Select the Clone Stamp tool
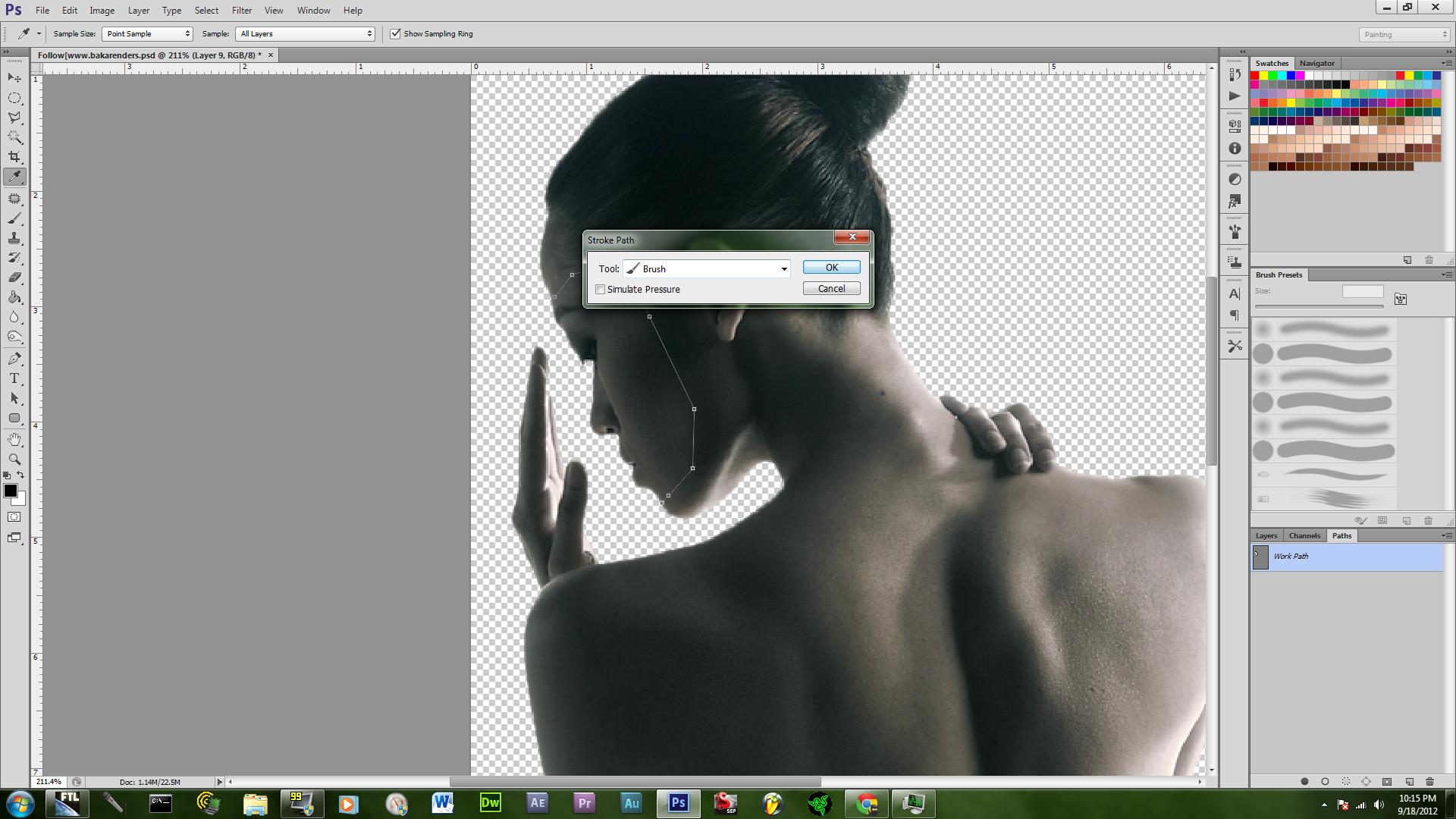 coord(14,238)
